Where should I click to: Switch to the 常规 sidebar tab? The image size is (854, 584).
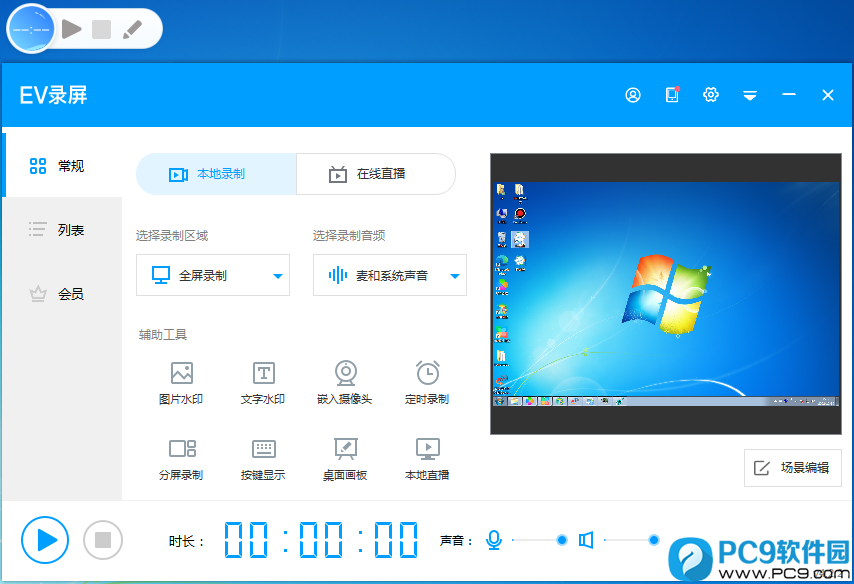(x=63, y=166)
